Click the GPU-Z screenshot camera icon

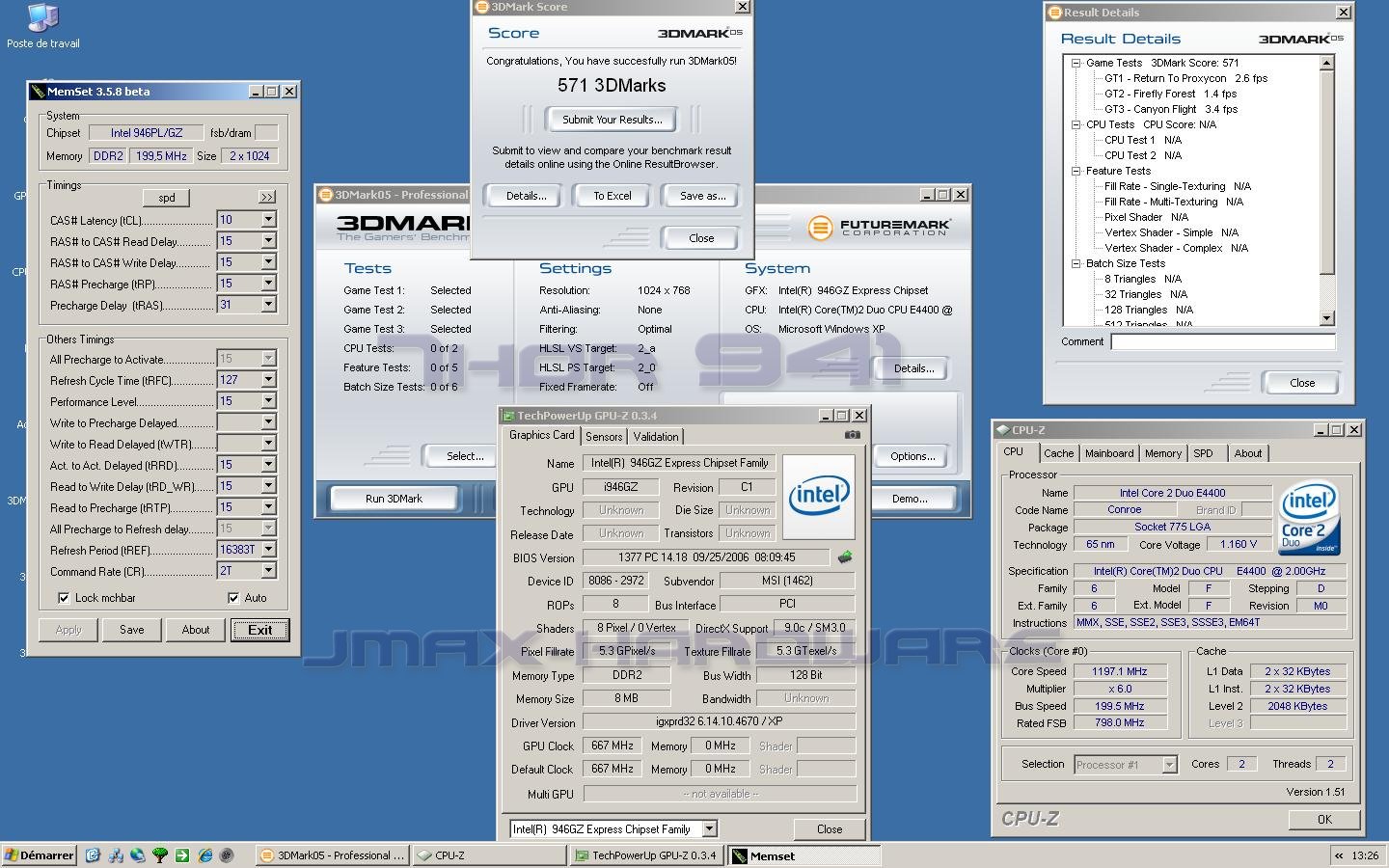[x=852, y=435]
